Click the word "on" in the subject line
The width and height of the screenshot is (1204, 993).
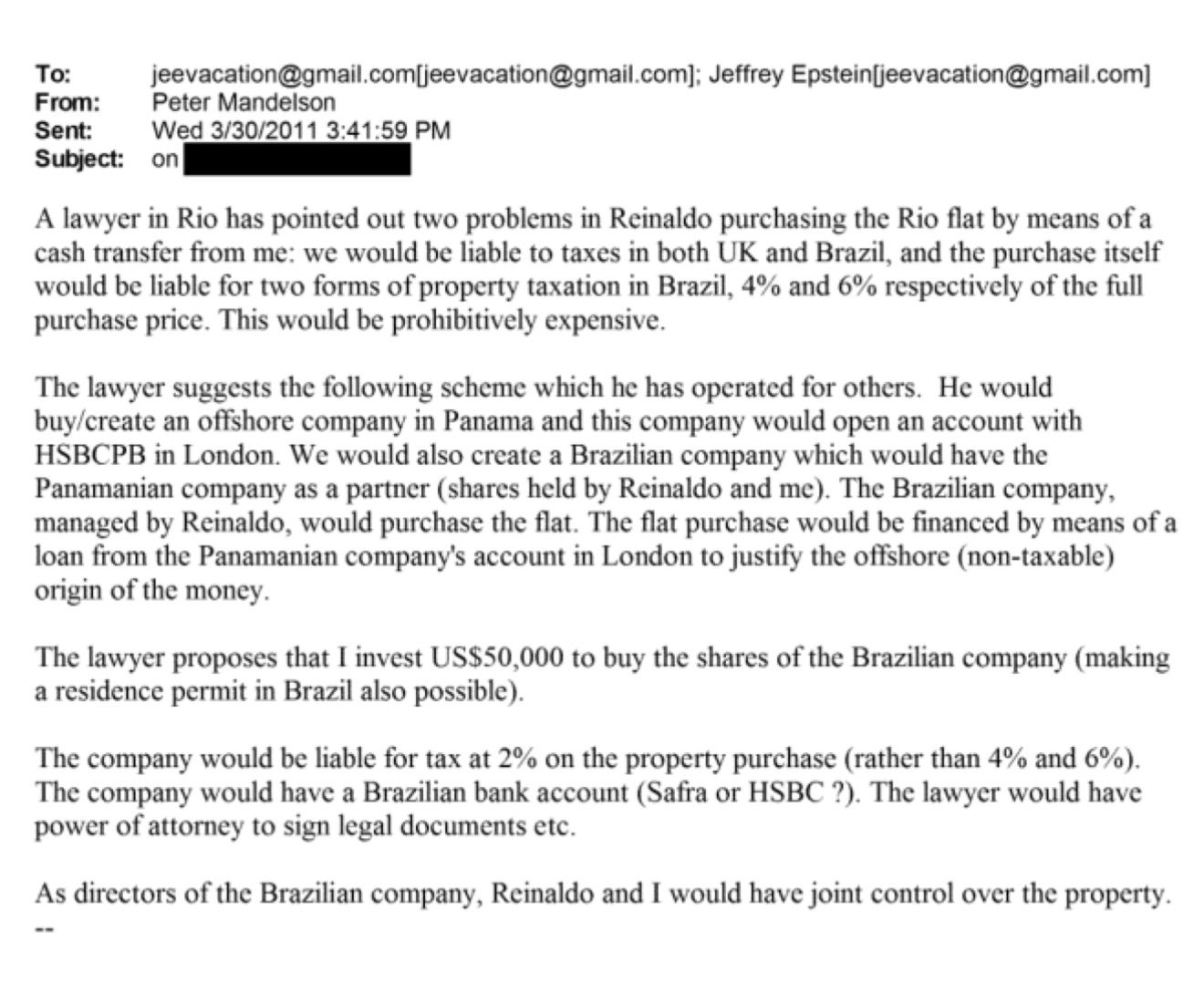165,160
